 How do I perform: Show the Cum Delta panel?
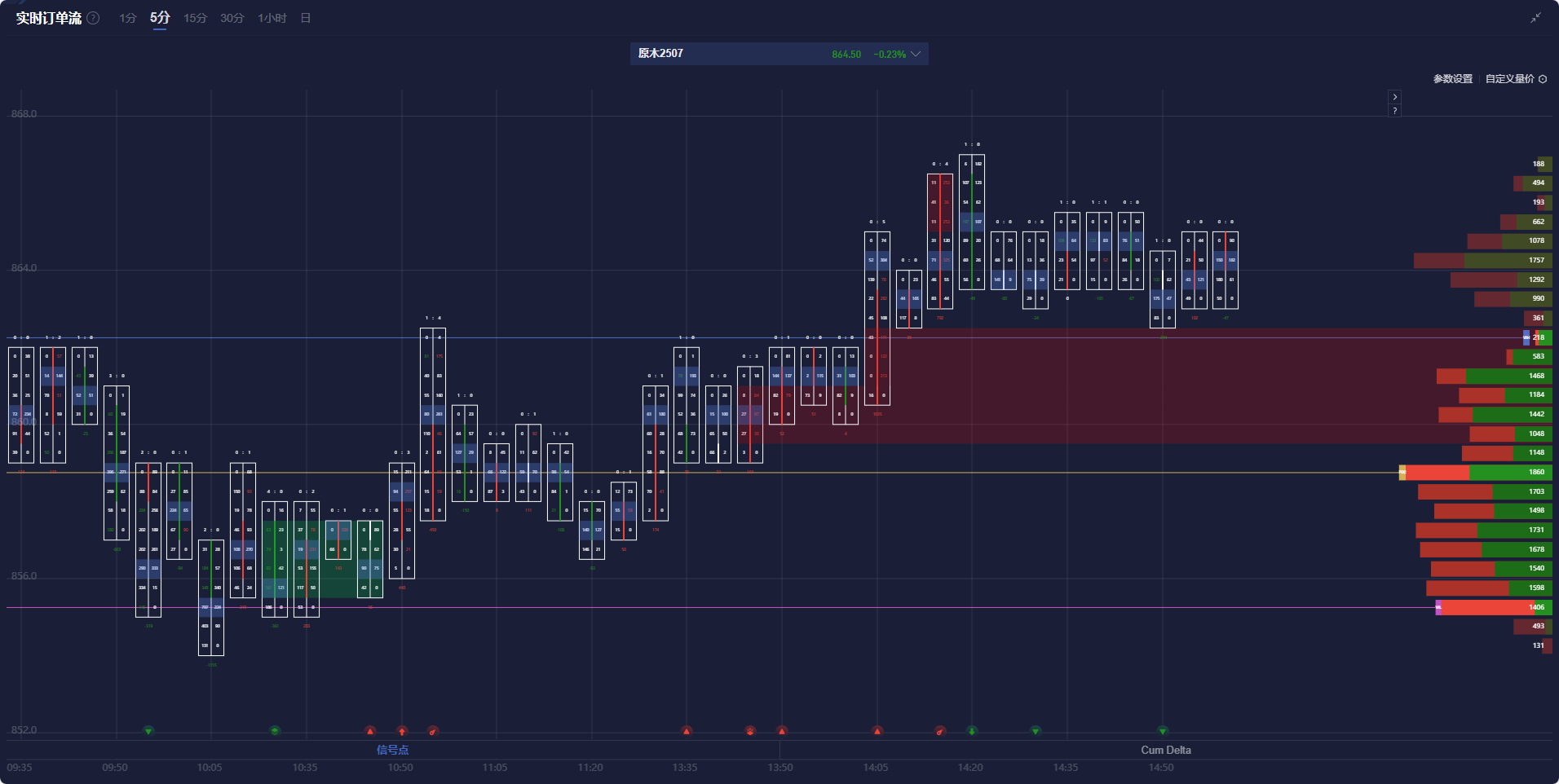tap(1165, 750)
